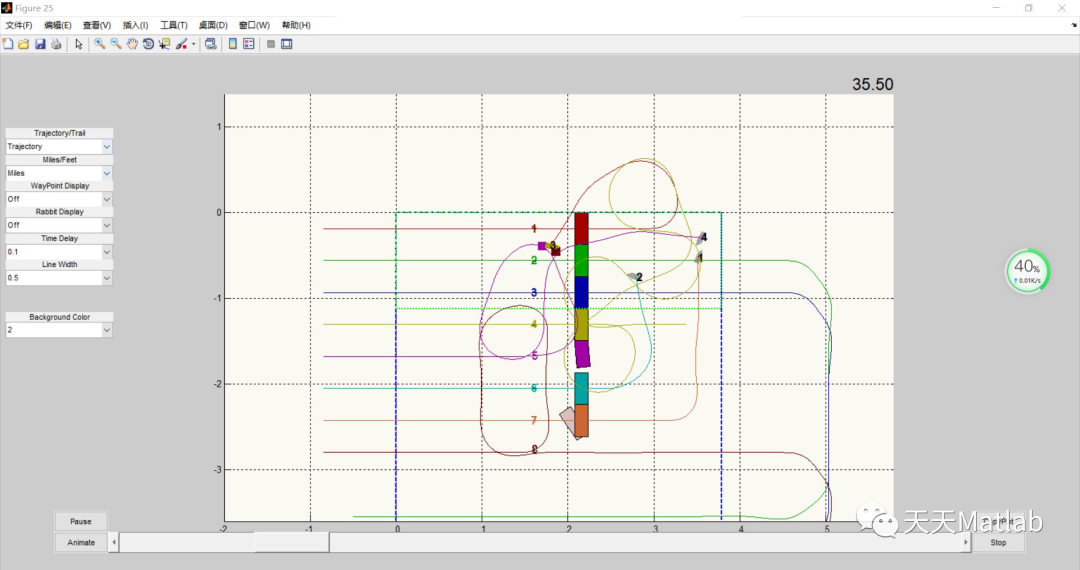The image size is (1080, 570).
Task: Click the time readout 35.50
Action: click(x=872, y=84)
